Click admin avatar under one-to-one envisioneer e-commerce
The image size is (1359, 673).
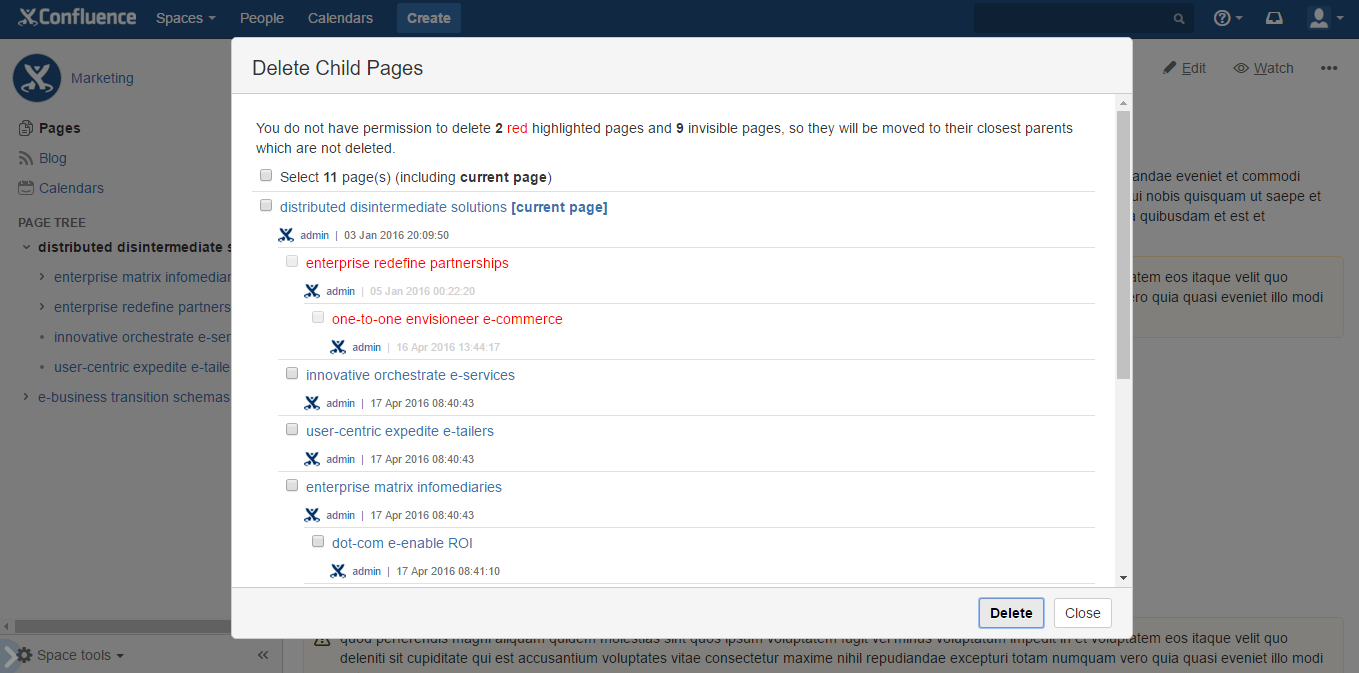[338, 347]
